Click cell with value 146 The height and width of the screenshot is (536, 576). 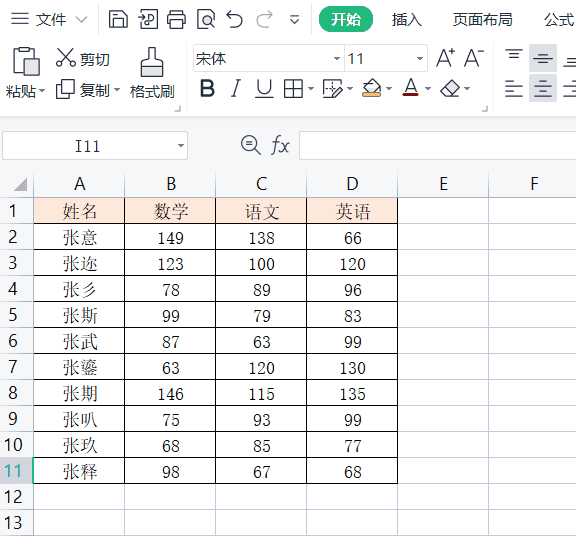pyautogui.click(x=170, y=393)
